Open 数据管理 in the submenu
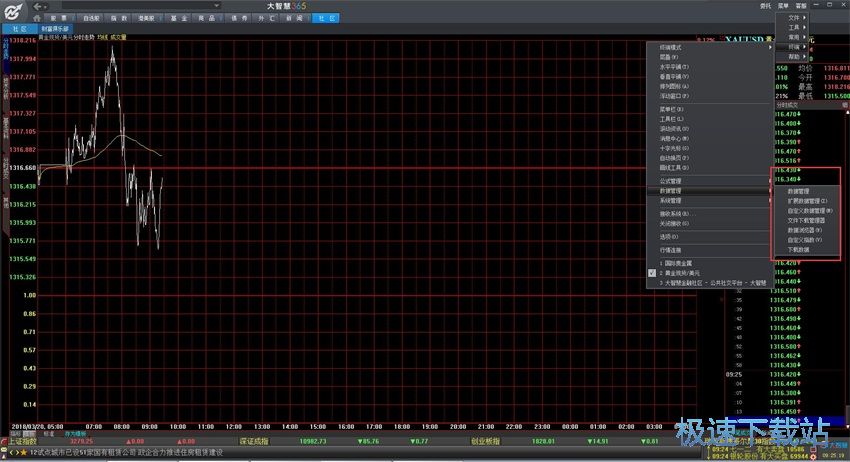 click(806, 191)
